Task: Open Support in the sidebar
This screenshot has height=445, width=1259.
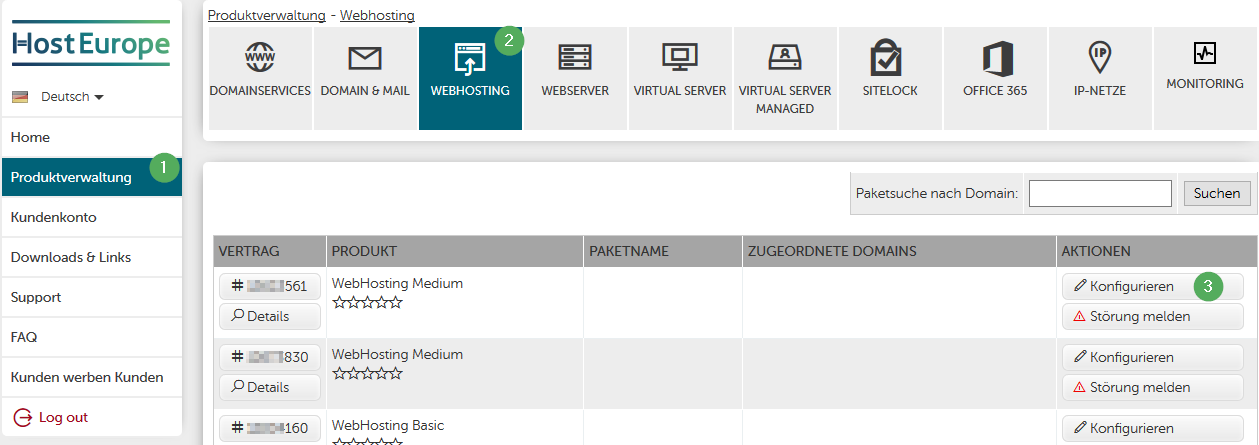Action: [91, 297]
